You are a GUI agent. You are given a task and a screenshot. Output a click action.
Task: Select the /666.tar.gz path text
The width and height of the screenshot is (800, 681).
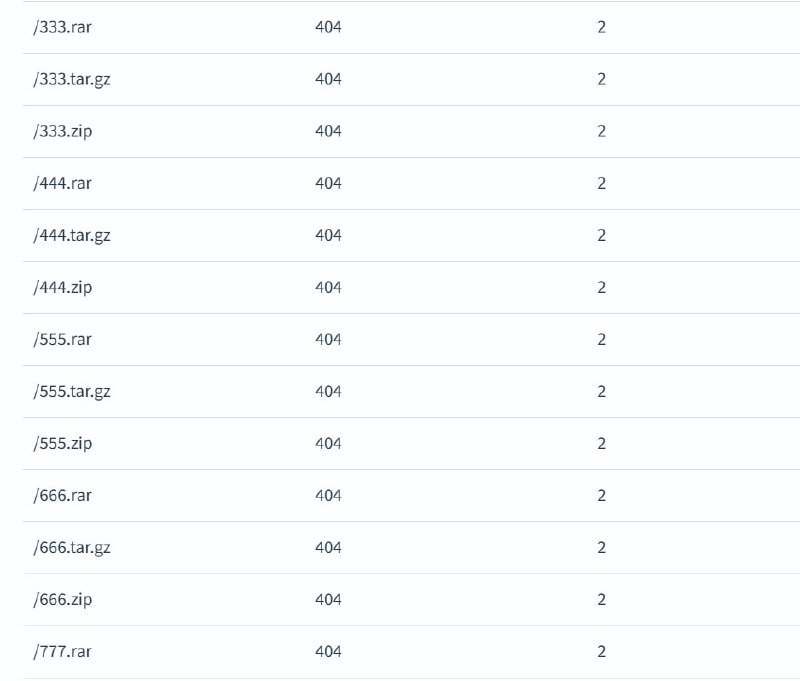(72, 548)
